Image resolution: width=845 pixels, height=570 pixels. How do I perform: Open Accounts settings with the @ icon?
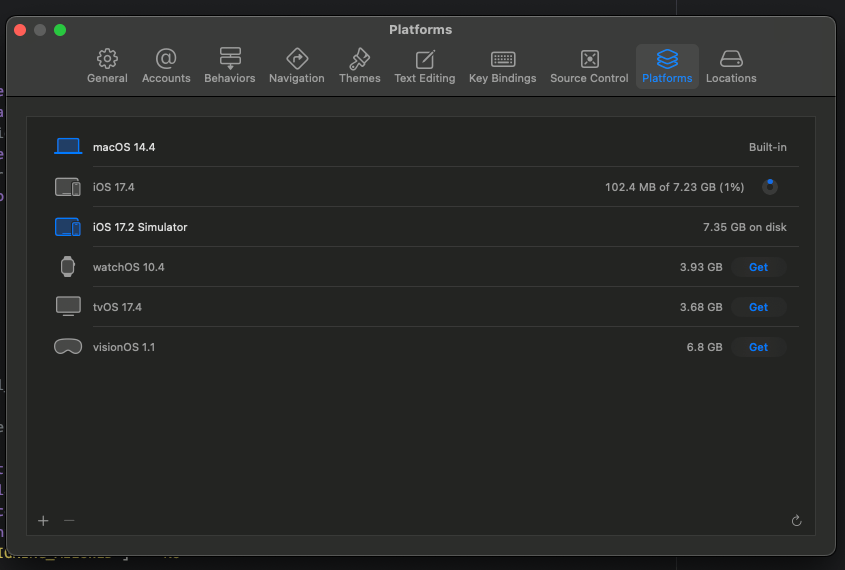click(166, 58)
